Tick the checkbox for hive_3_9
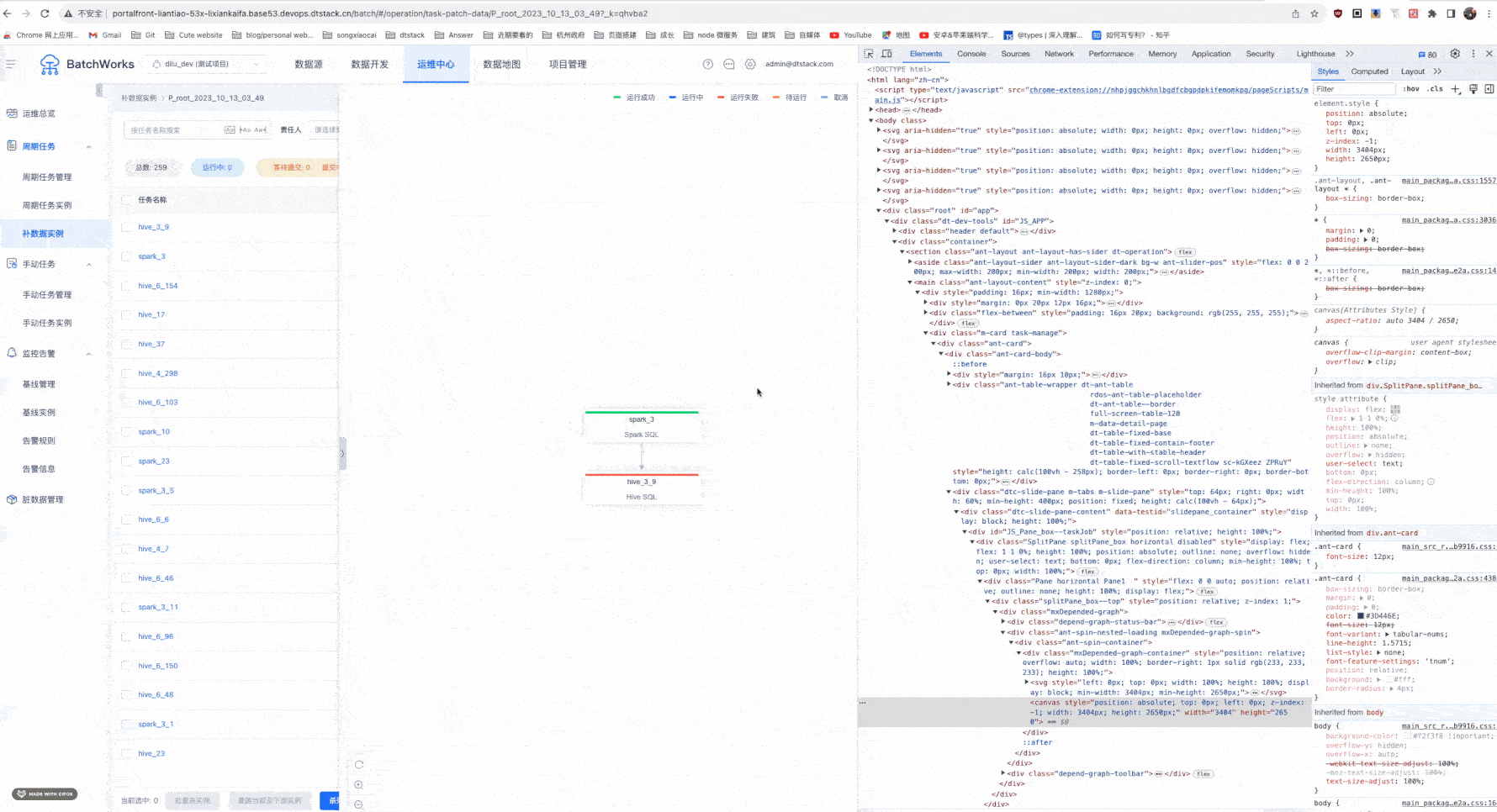Screen dimensions: 1497x812 [x=127, y=227]
